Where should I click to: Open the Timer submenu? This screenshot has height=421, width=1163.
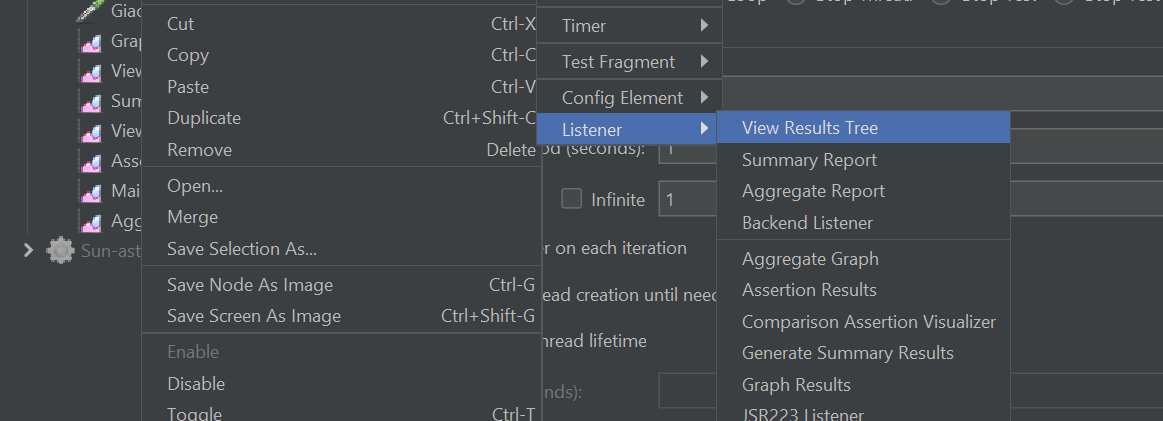629,26
